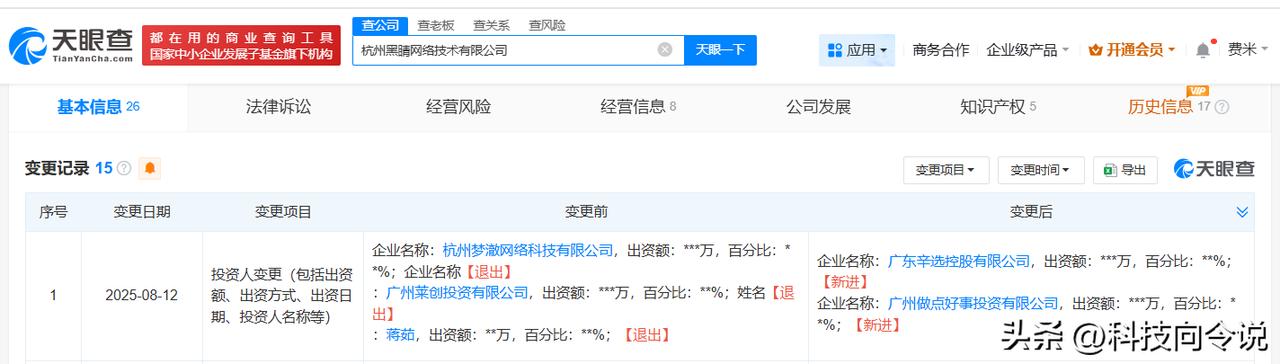Open the TianYanCha logo homepage

(x=70, y=45)
